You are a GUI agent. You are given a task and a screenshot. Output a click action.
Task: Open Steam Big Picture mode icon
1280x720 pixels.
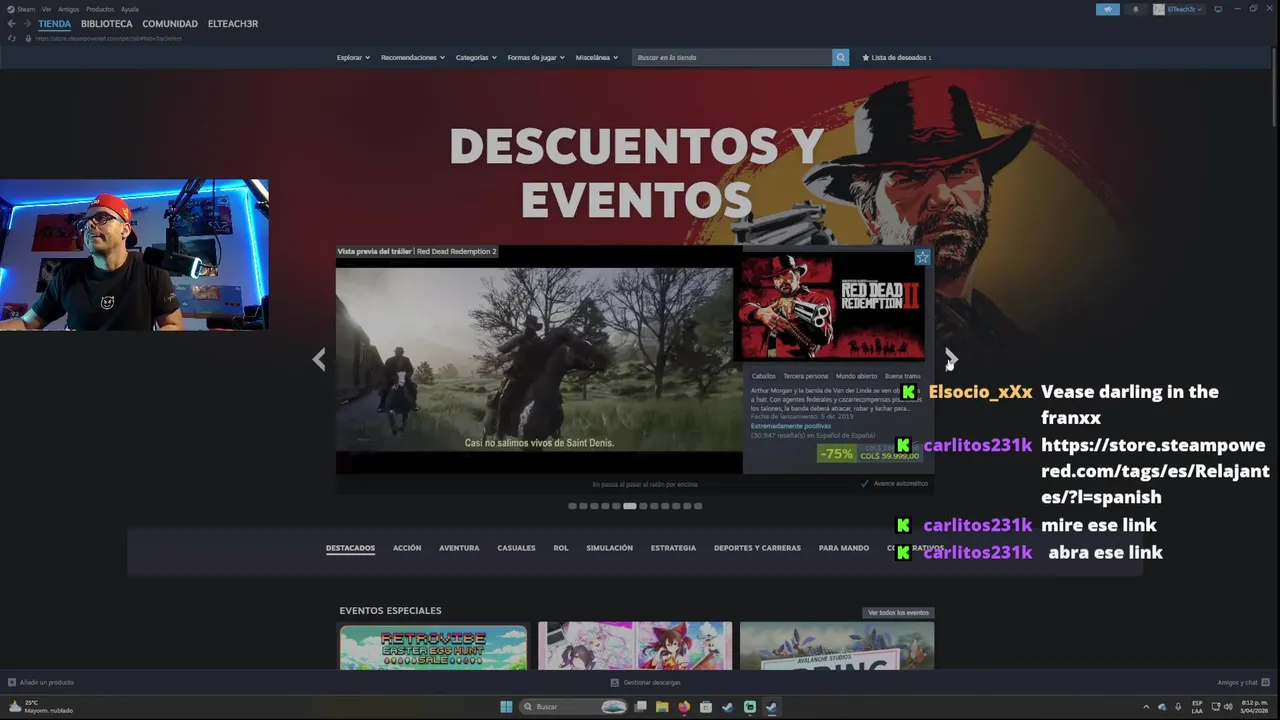[1217, 9]
